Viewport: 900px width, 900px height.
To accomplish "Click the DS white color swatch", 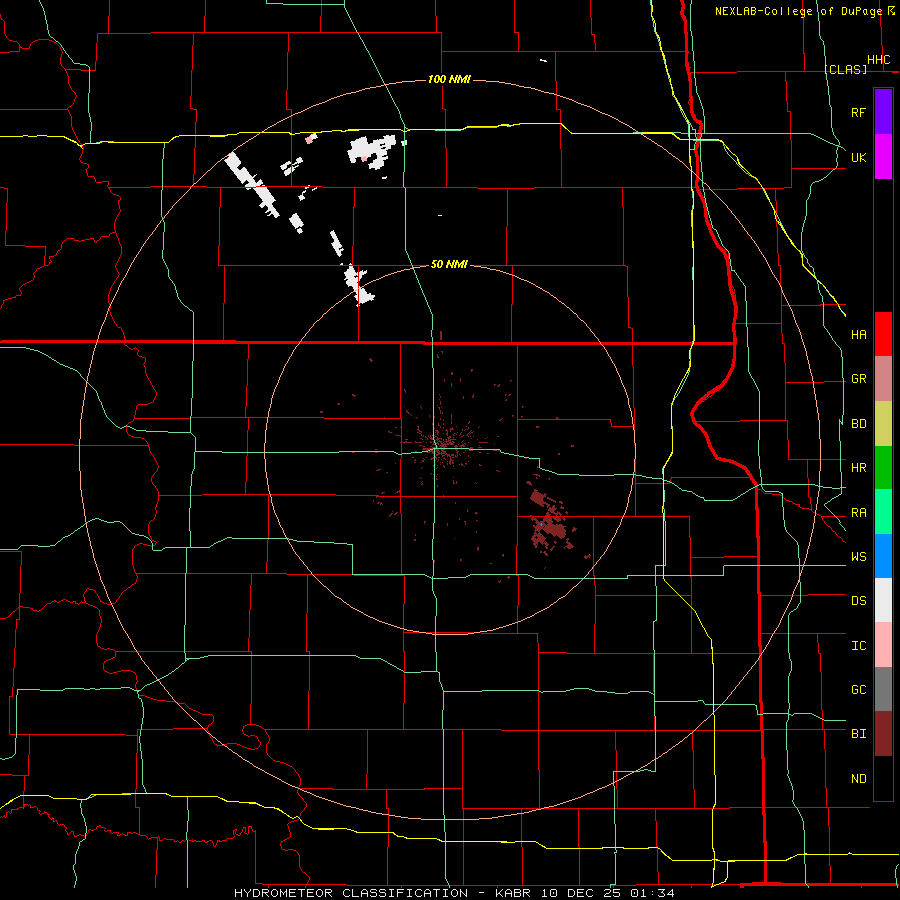I will 883,600.
